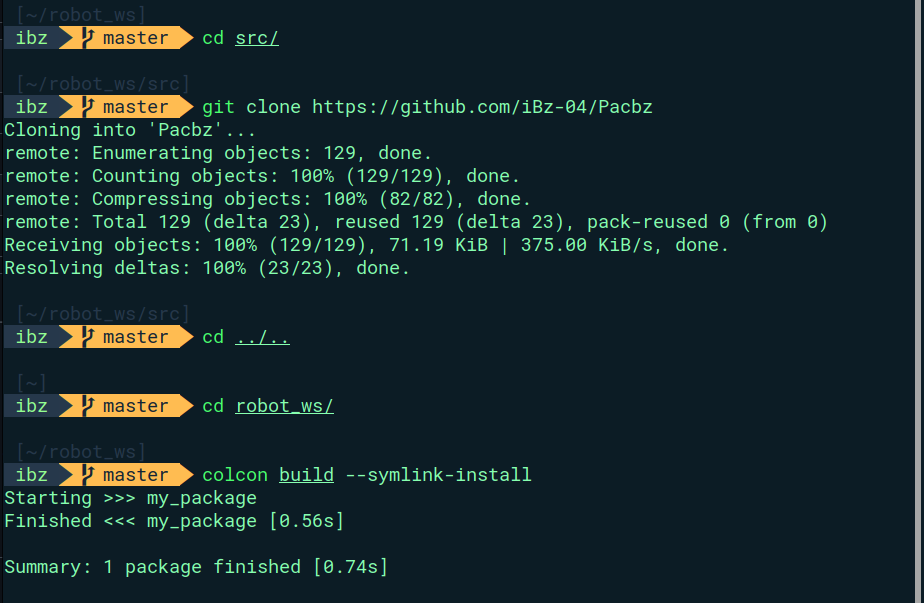Click the git branch icon on the colcon build prompt
The image size is (924, 603).
click(88, 475)
